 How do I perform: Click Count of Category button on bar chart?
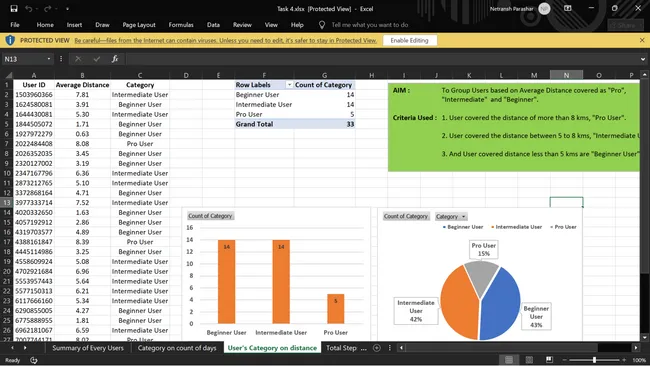click(210, 216)
